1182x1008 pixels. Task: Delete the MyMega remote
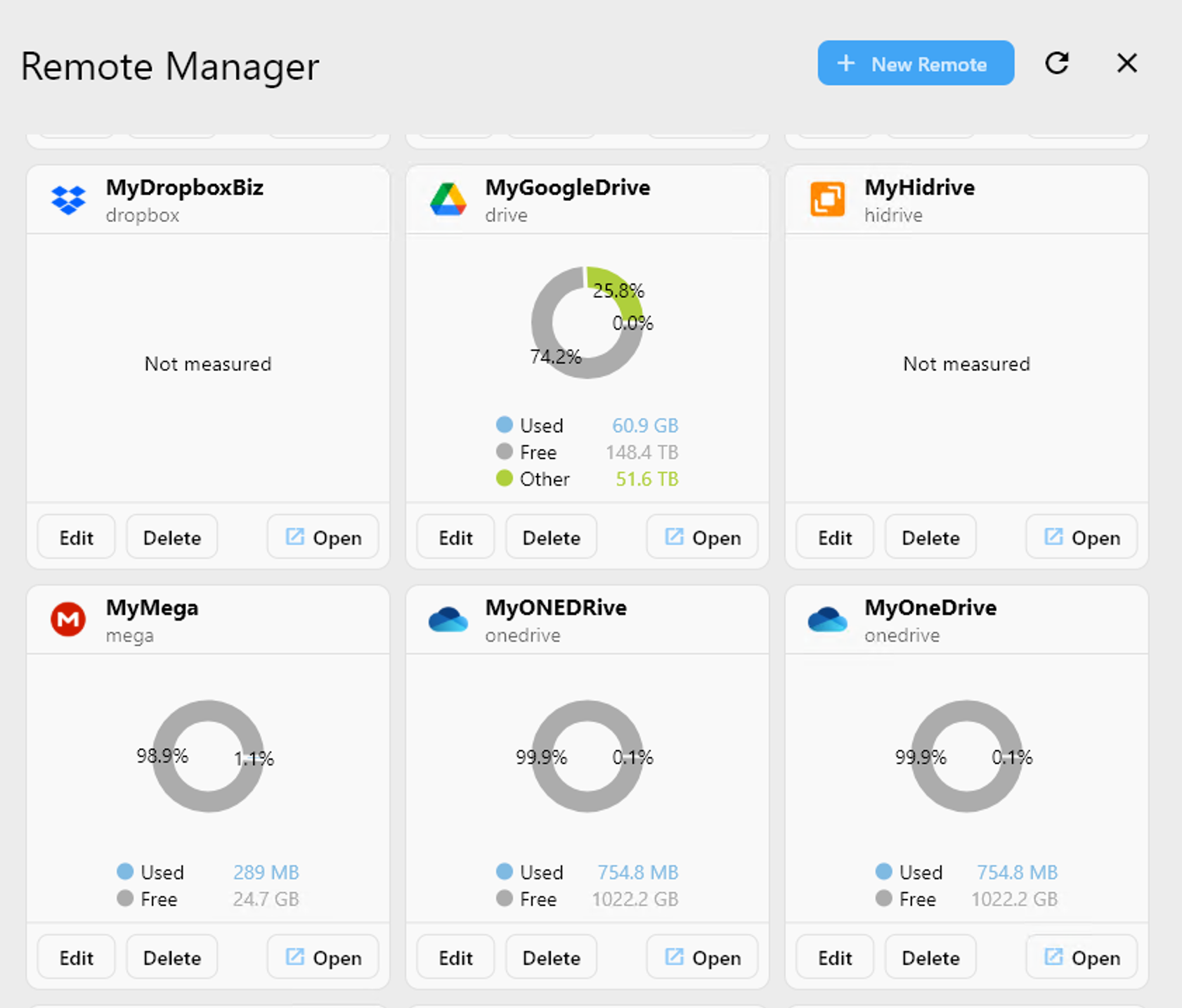[171, 957]
